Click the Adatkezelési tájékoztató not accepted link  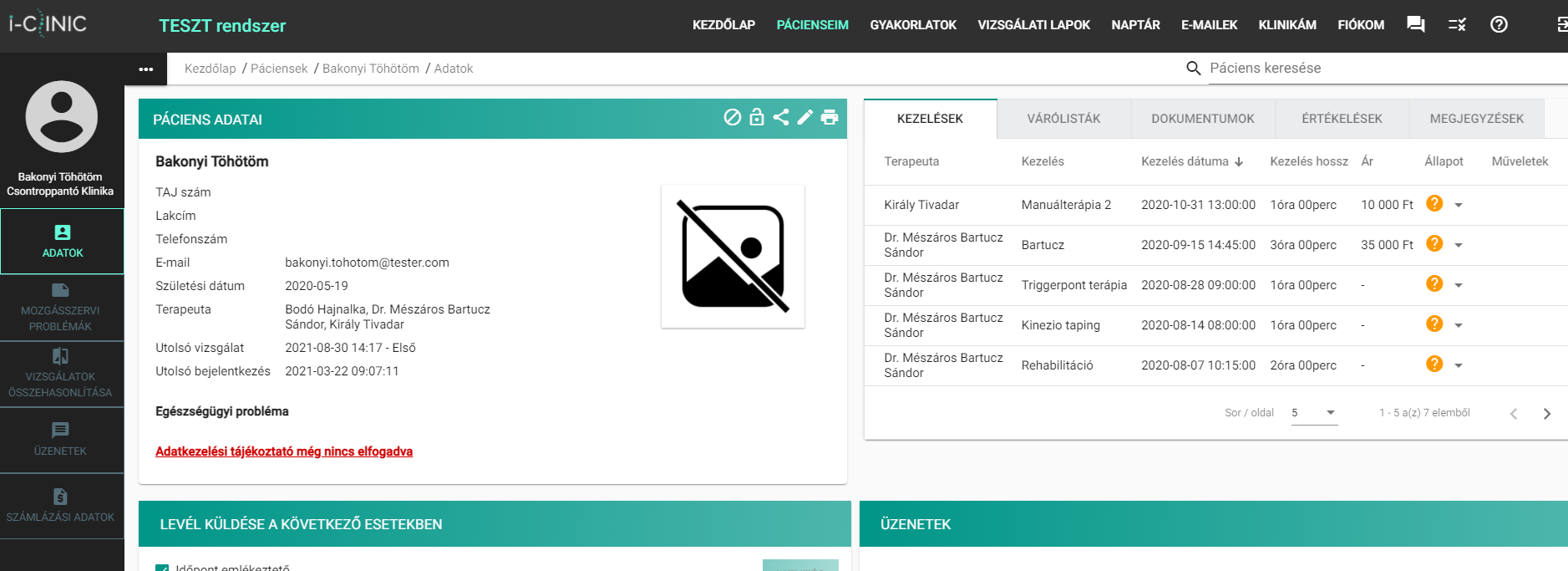pos(284,451)
